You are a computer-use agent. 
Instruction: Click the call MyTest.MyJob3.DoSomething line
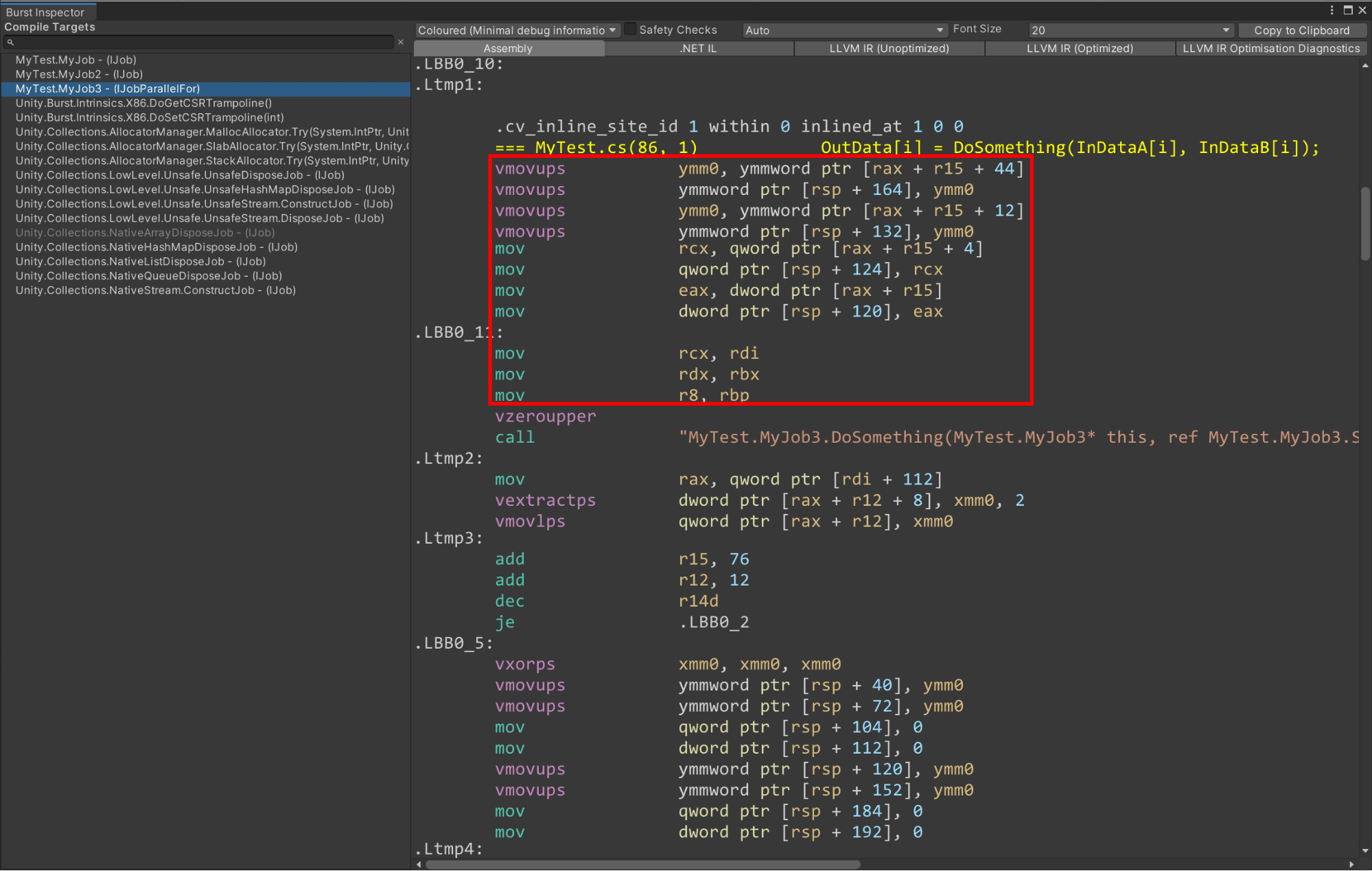[927, 437]
